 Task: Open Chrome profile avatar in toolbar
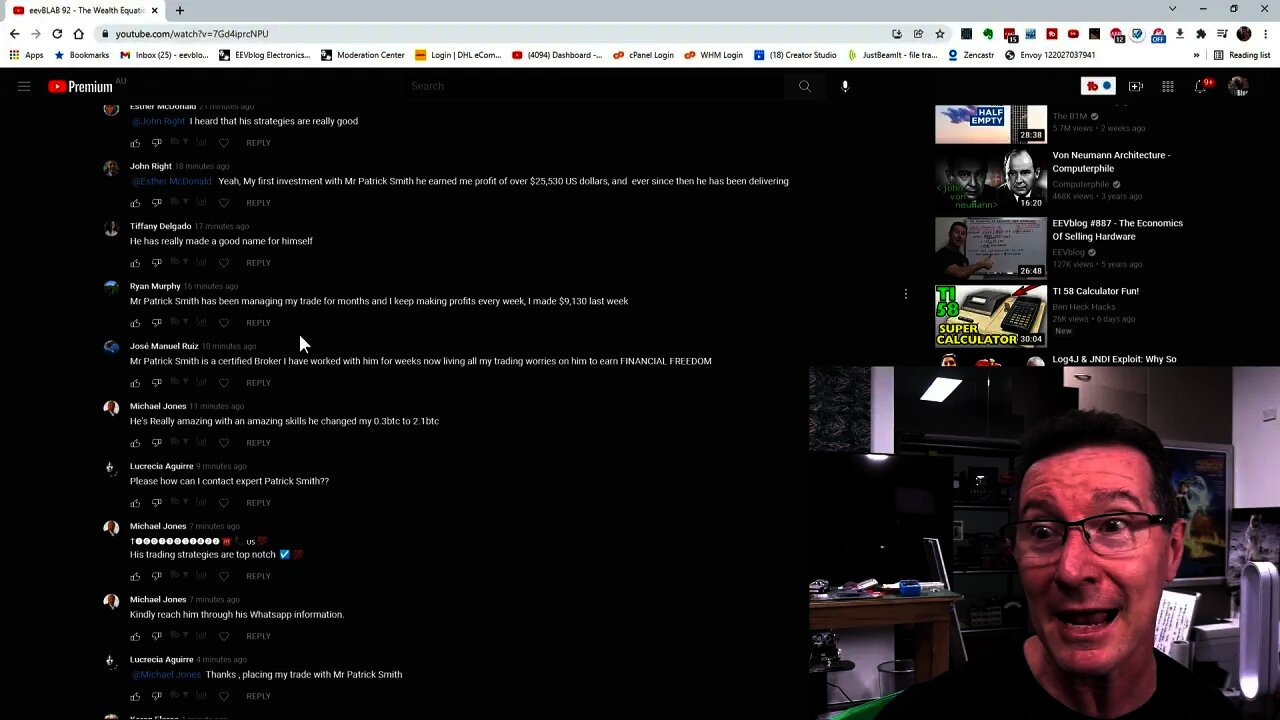(x=1244, y=34)
